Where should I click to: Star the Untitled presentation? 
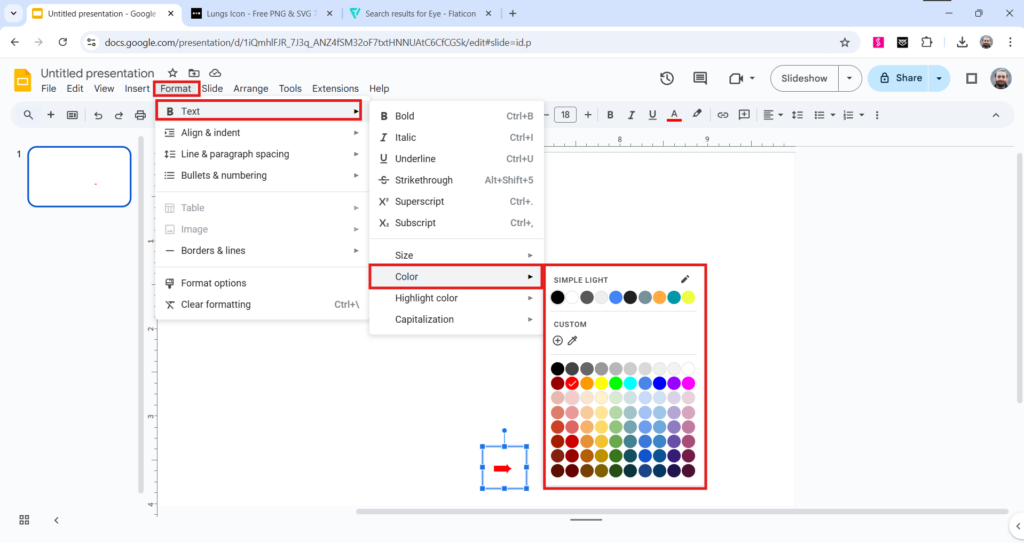point(173,73)
